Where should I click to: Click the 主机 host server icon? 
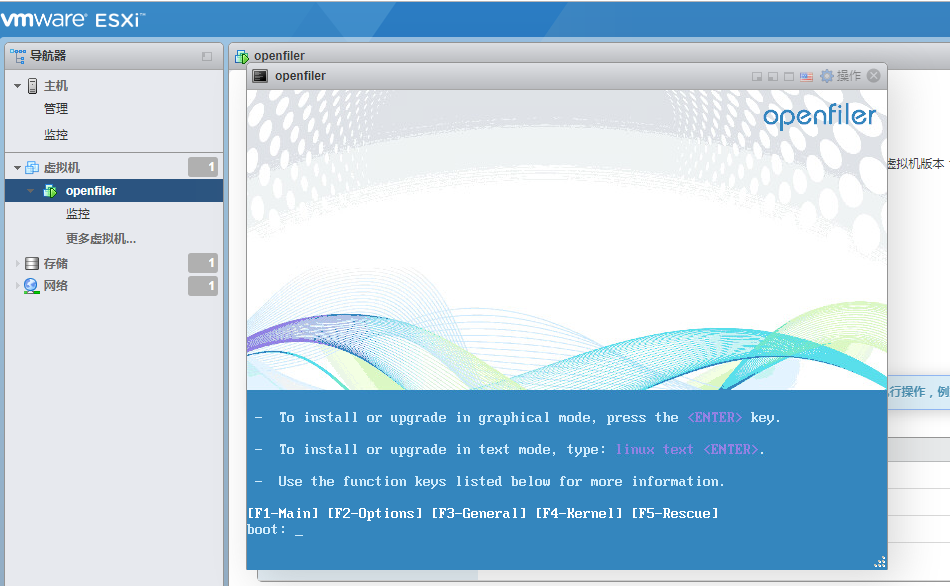(x=32, y=86)
